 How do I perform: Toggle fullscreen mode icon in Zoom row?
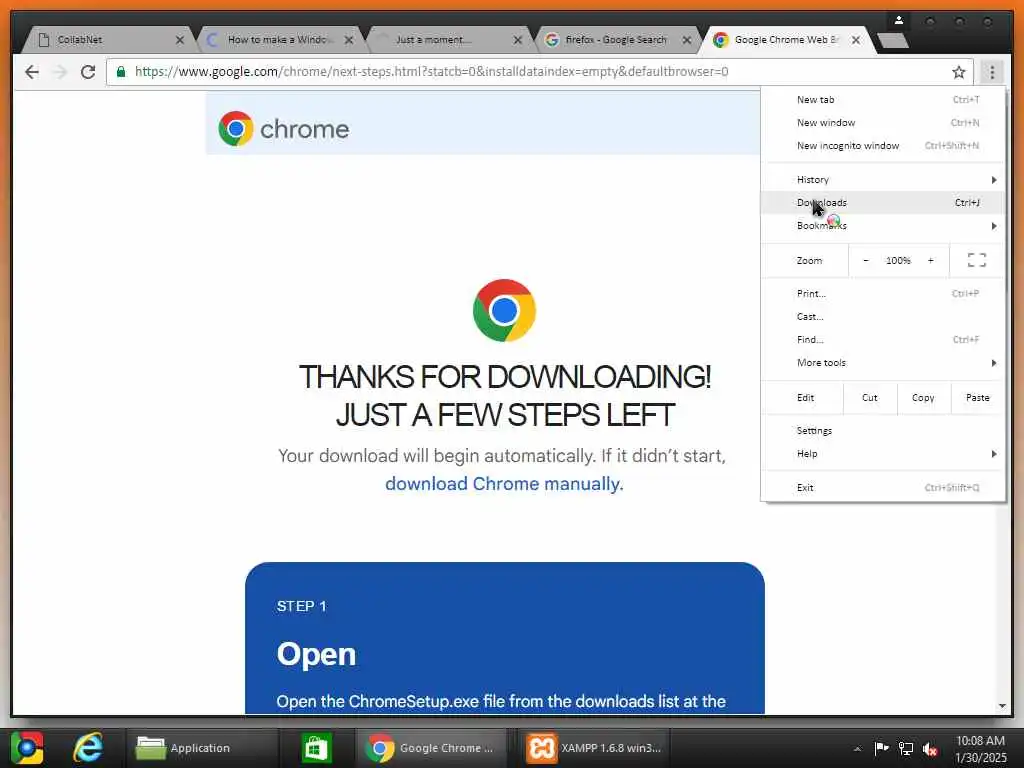[x=976, y=260]
